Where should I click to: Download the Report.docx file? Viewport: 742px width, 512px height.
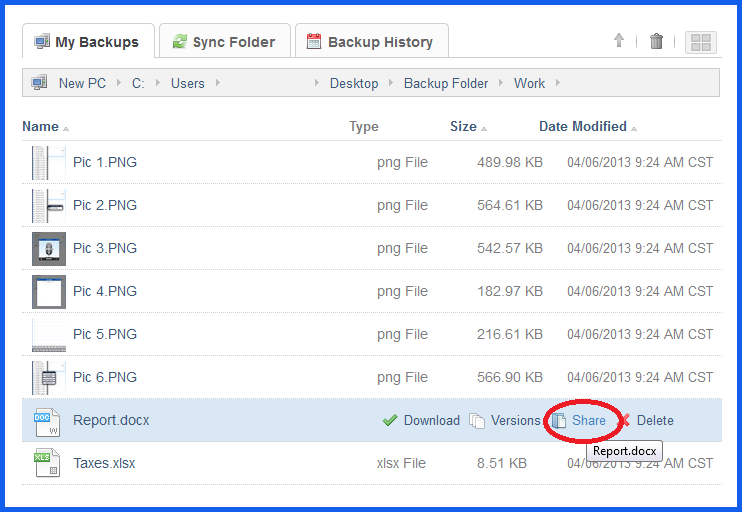[421, 421]
